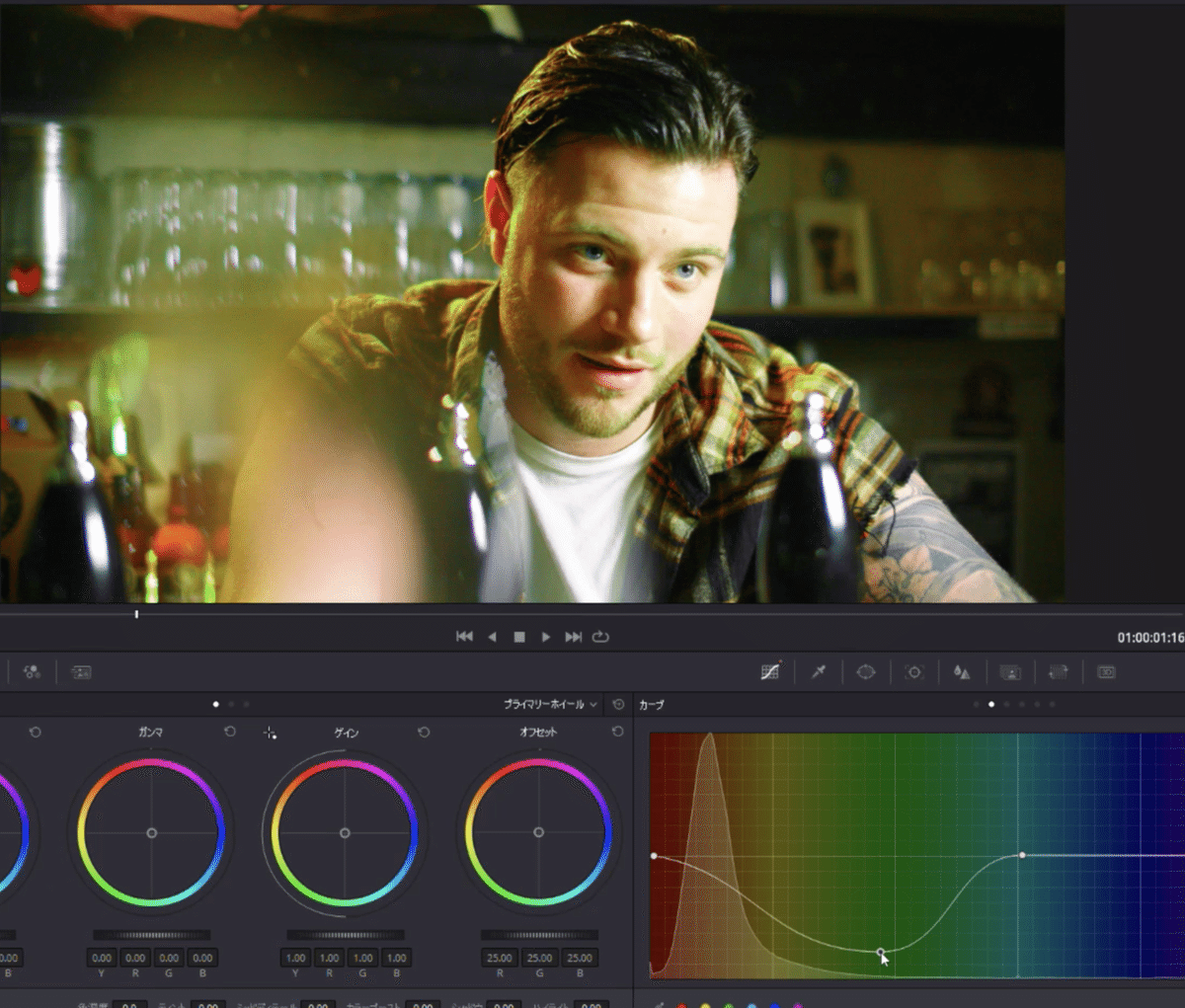Reset the ガンマ (Gamma) wheel
This screenshot has height=1008, width=1185.
click(230, 732)
